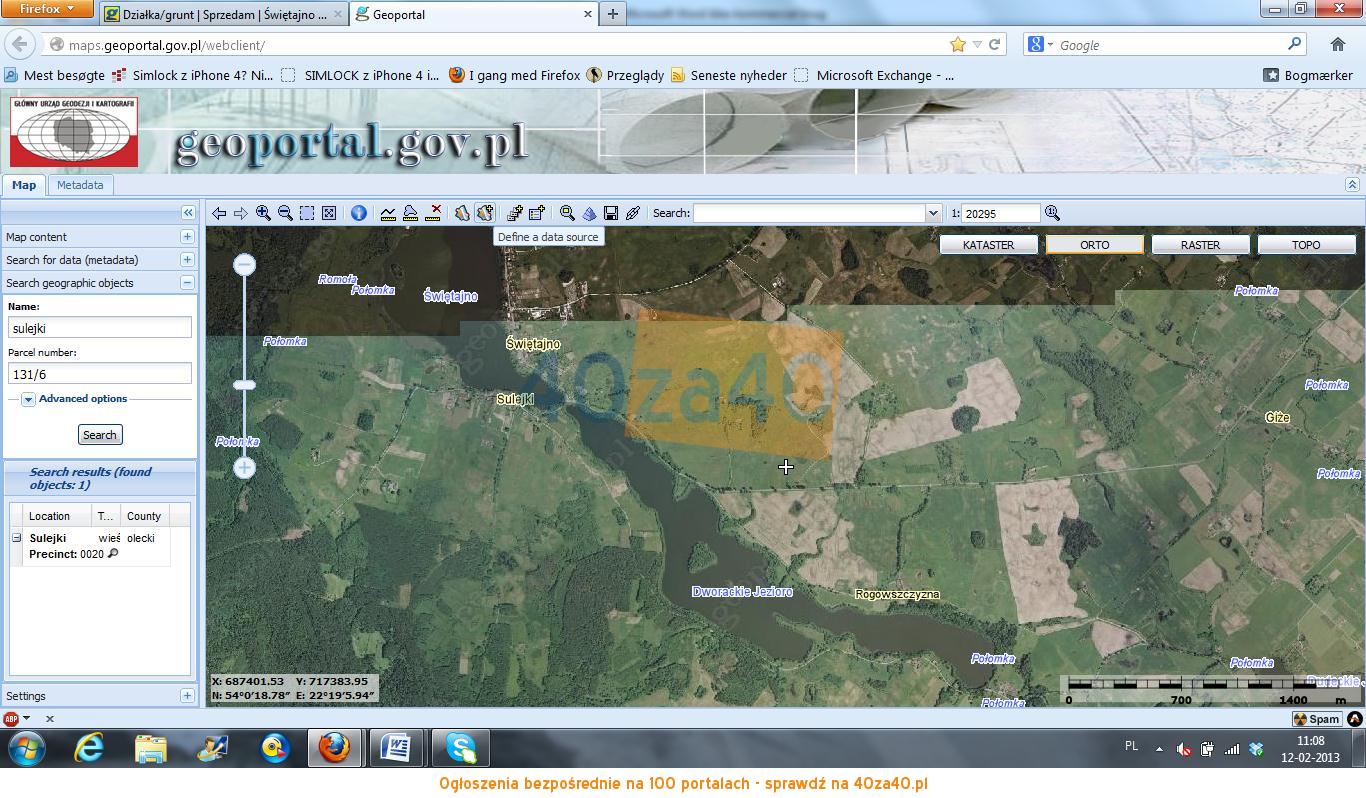Open the toolbar Search dropdown arrow
Viewport: 1366px width, 798px height.
pos(933,213)
